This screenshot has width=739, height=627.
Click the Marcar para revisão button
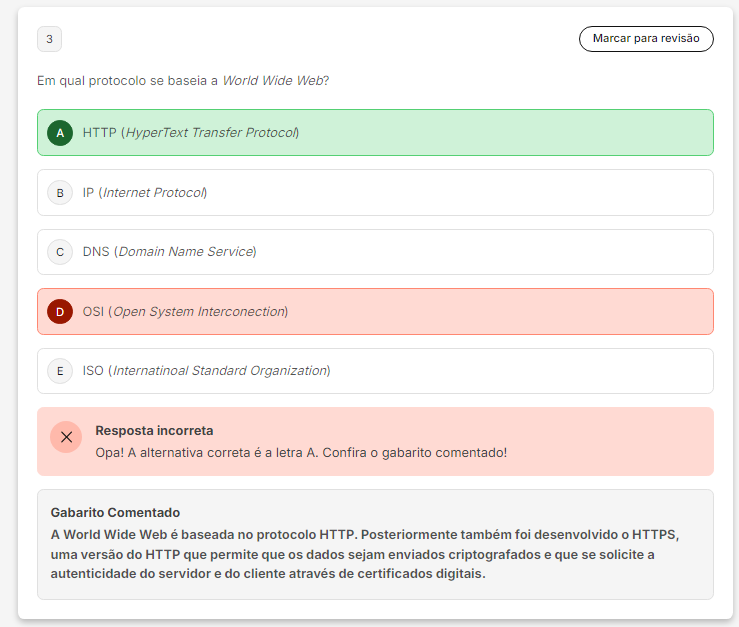646,39
